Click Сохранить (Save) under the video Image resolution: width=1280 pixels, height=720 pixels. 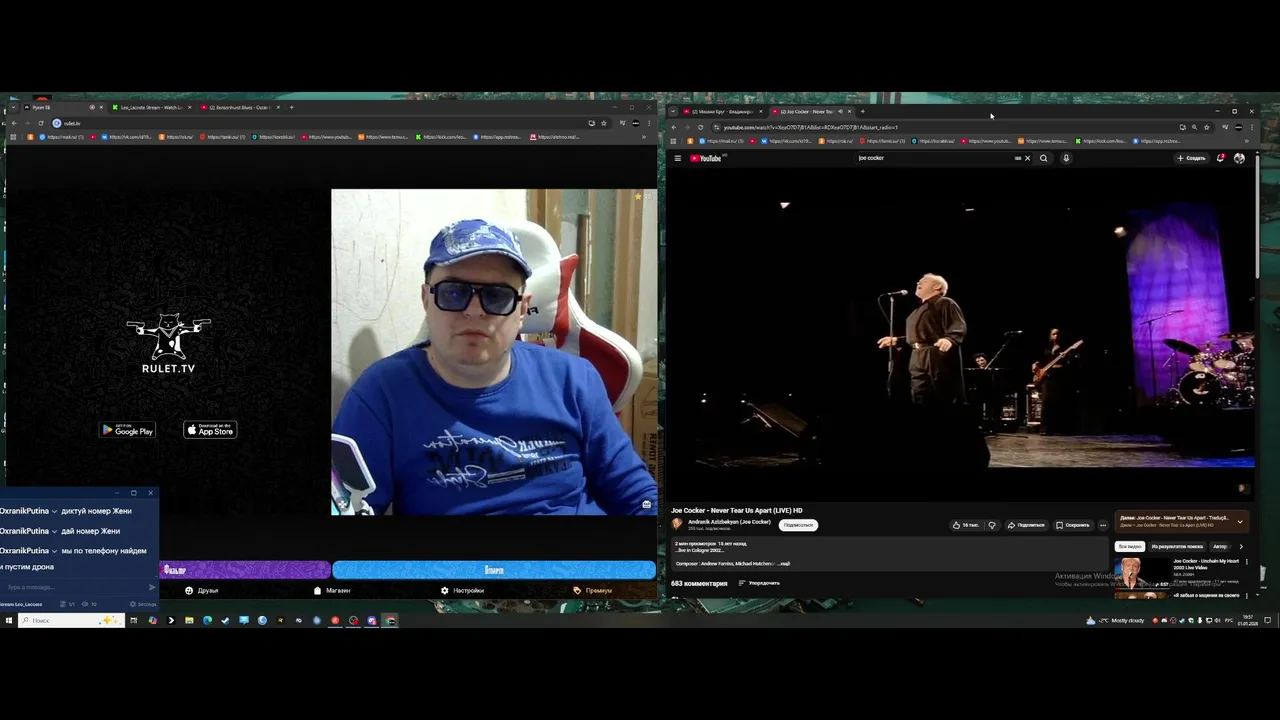pos(1073,525)
